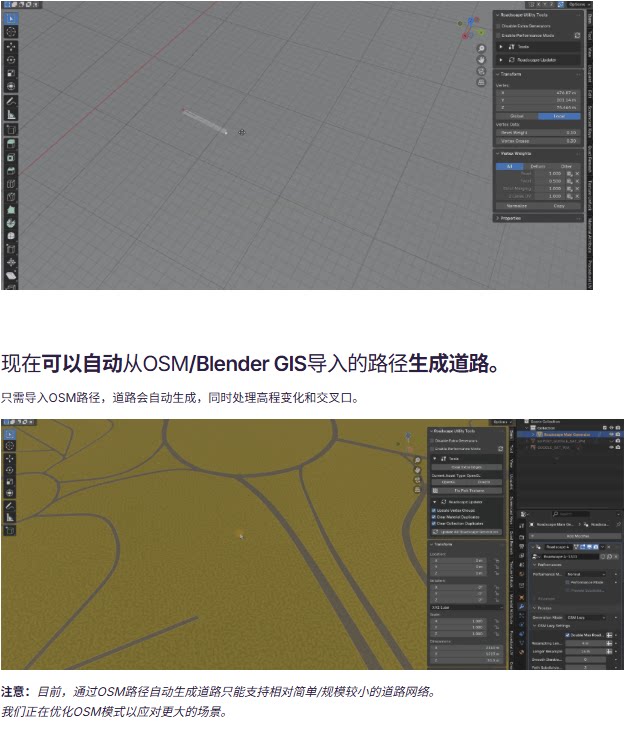Click the Normalize button in Vertex Weights

[x=517, y=206]
